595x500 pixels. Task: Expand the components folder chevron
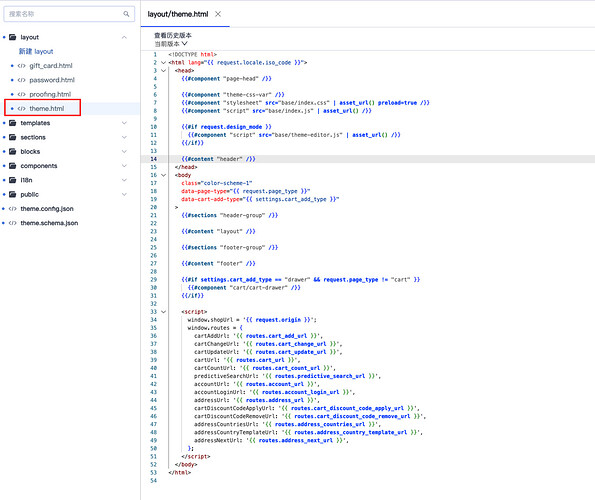coord(124,166)
